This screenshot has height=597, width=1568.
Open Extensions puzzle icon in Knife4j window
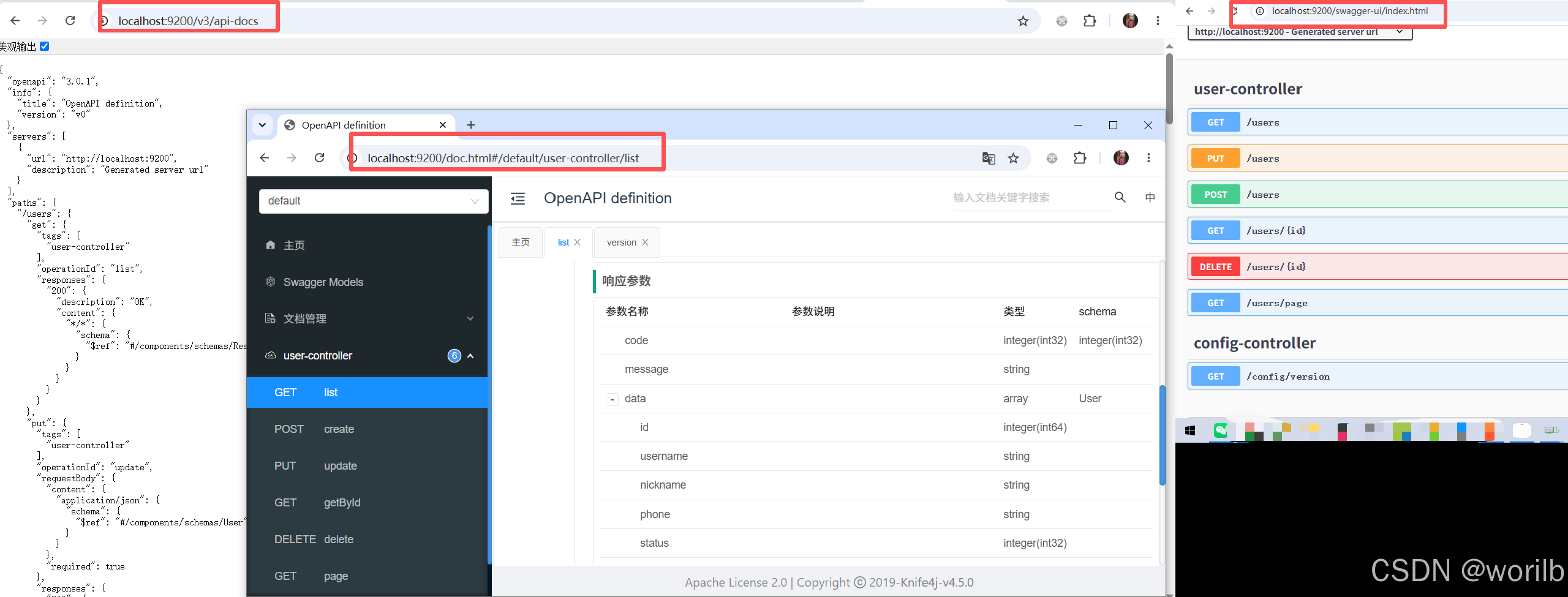click(1080, 159)
